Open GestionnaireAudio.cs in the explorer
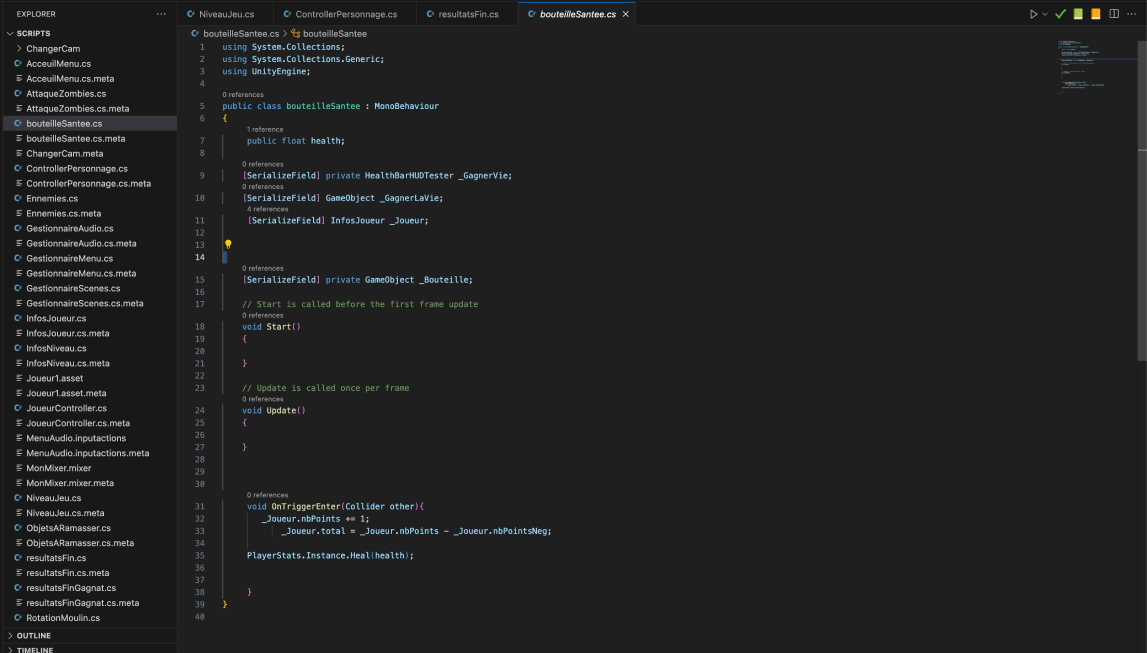1147x653 pixels. point(70,228)
